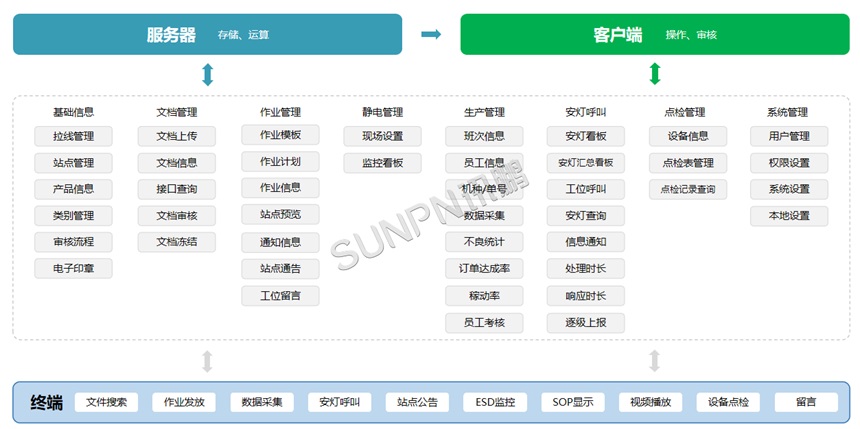Open 逐级上报 item
The height and width of the screenshot is (429, 860).
586,323
